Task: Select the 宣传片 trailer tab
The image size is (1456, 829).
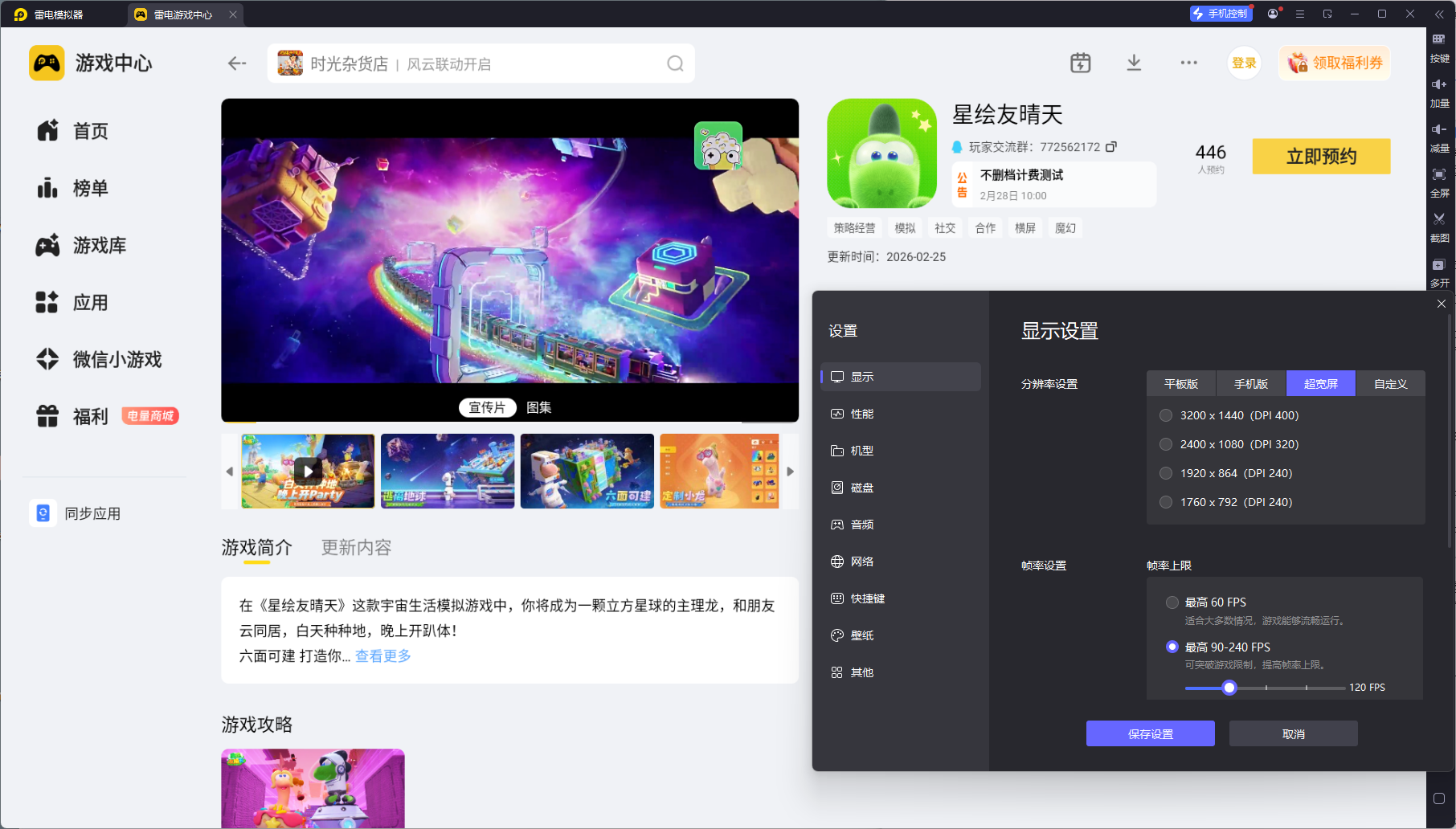Action: [487, 407]
